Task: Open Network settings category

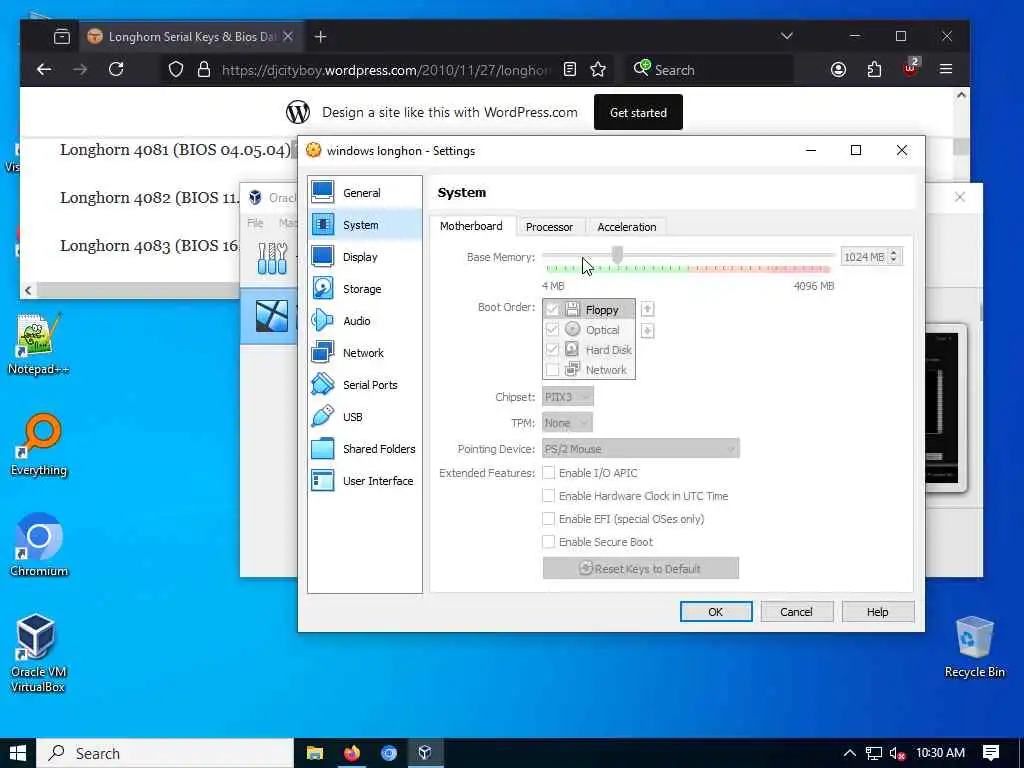Action: click(364, 353)
